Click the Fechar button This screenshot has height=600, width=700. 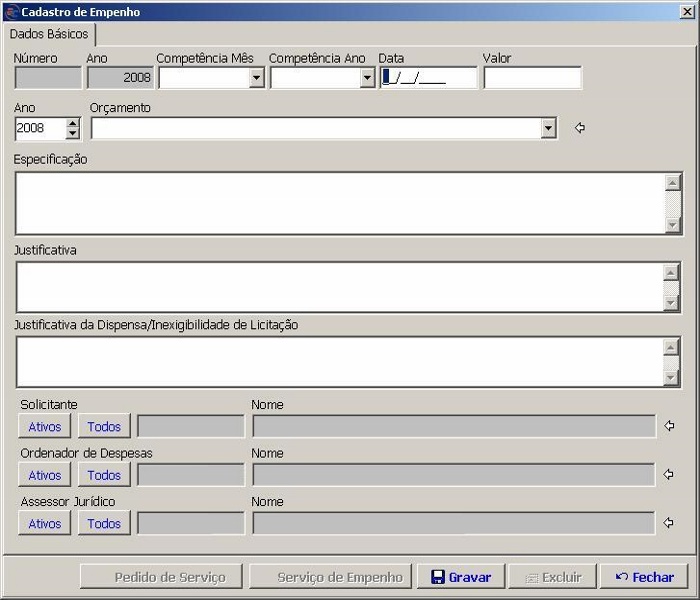644,577
